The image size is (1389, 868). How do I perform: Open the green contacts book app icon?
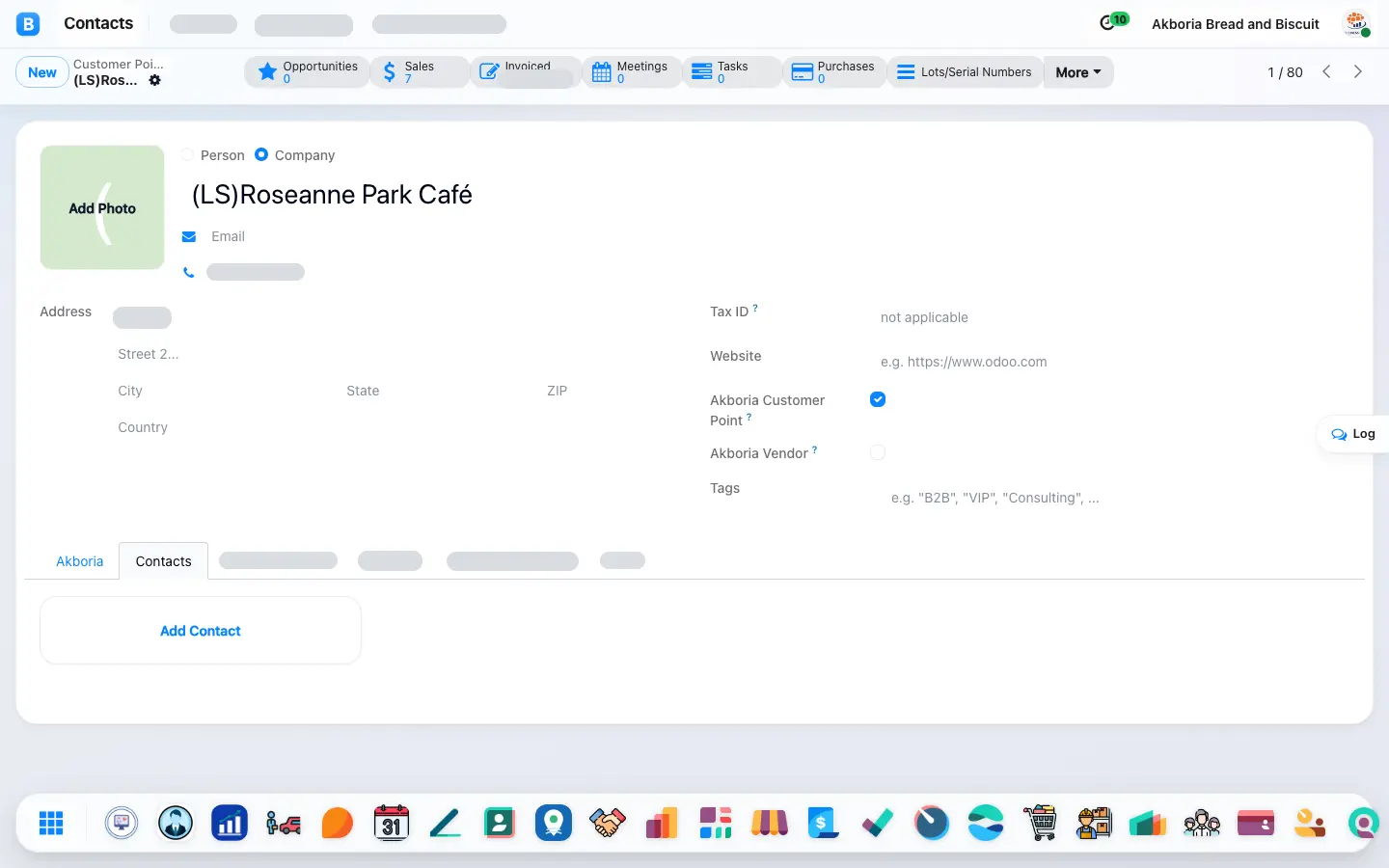[x=500, y=823]
